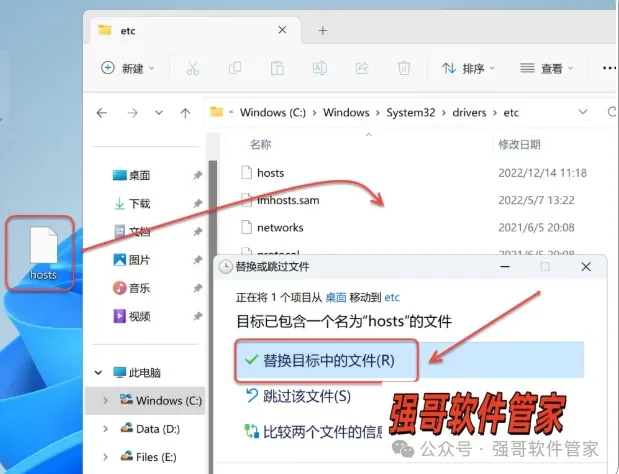Click the etc link in dialog

point(392,297)
